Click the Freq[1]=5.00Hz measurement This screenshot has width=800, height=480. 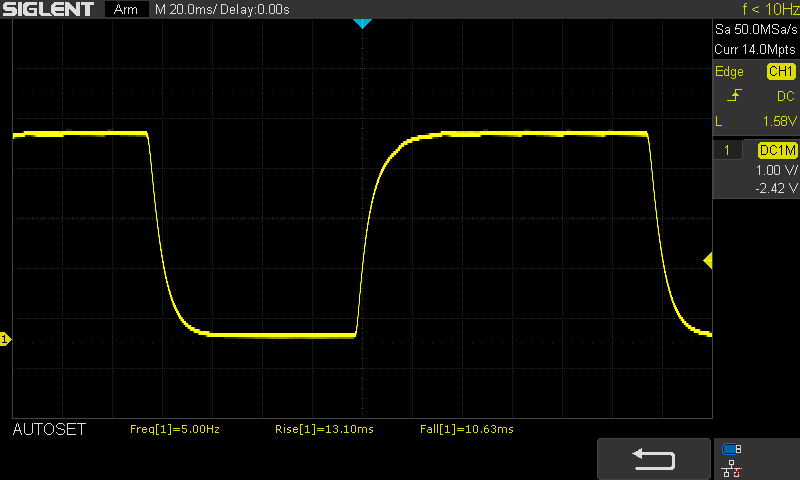(x=174, y=430)
